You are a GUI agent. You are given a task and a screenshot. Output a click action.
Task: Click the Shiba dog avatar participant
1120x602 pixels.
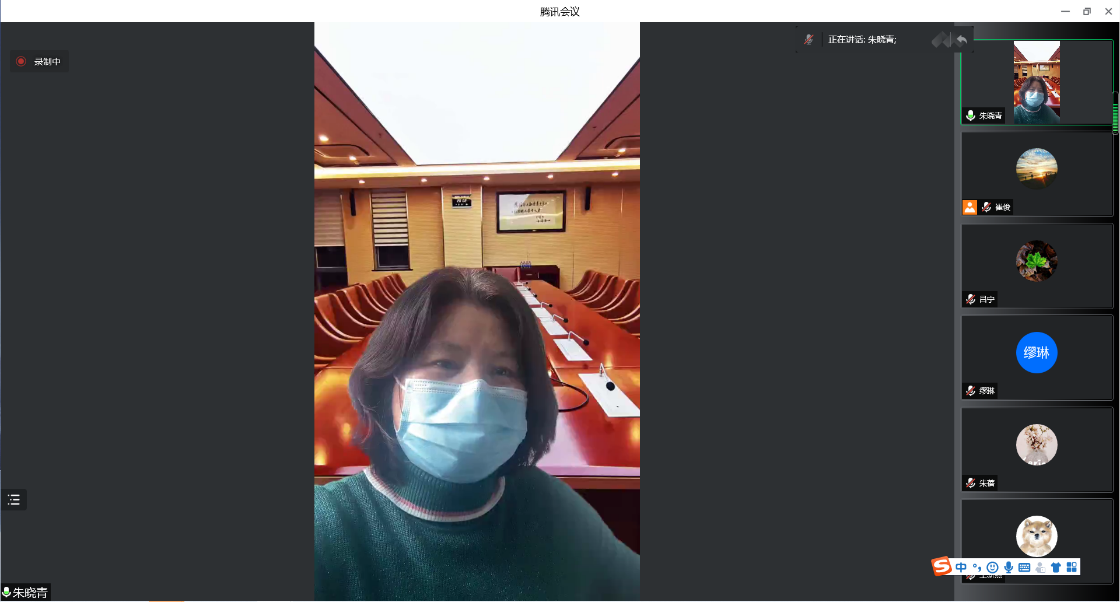1036,536
